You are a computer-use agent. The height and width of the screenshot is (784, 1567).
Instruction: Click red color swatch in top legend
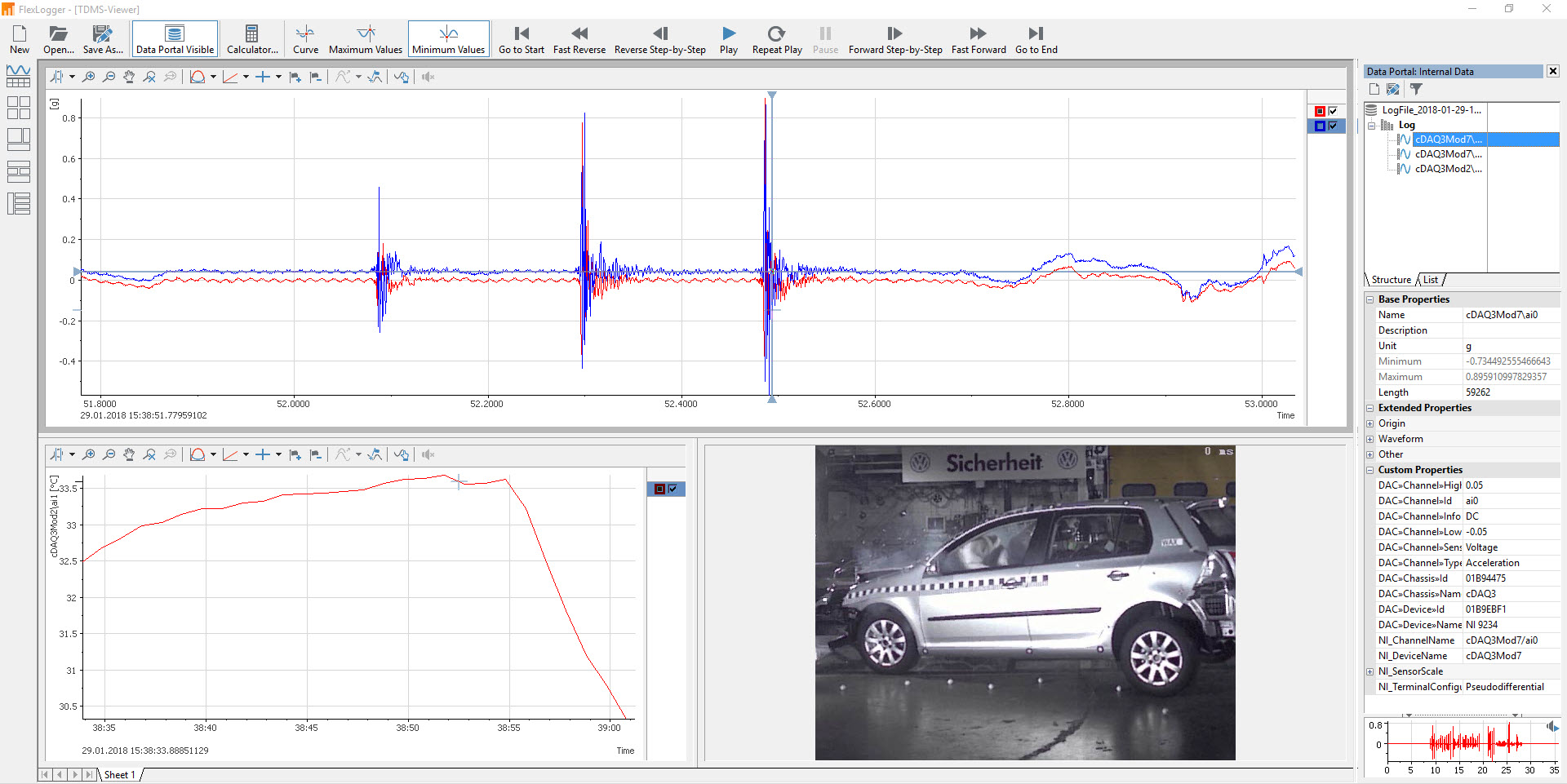click(1320, 111)
